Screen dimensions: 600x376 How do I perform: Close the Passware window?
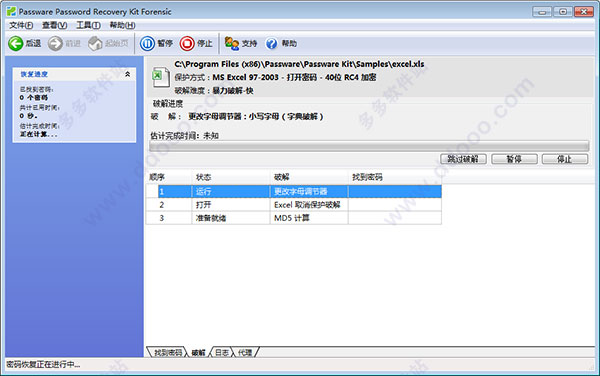[584, 12]
